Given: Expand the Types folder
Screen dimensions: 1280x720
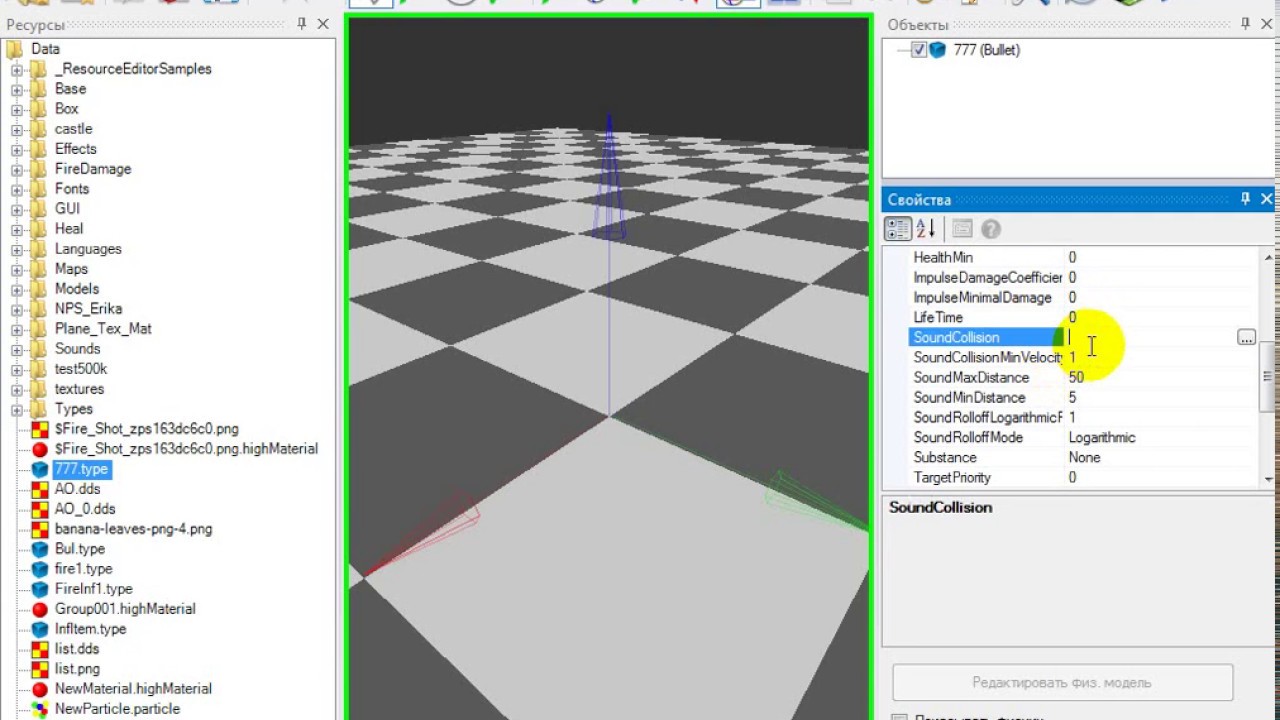Looking at the screenshot, I should click(16, 409).
